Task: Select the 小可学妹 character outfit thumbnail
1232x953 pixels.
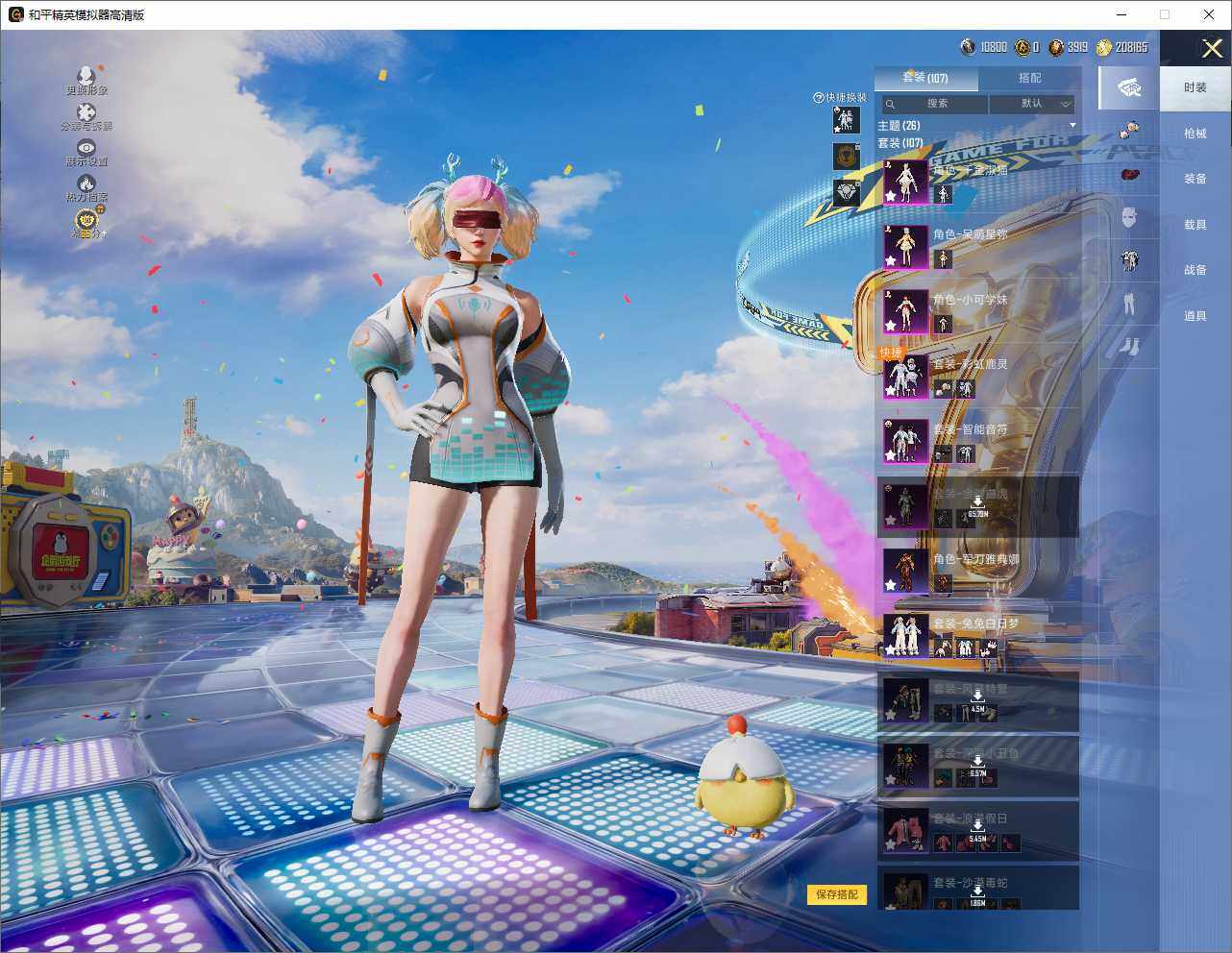Action: coord(905,311)
